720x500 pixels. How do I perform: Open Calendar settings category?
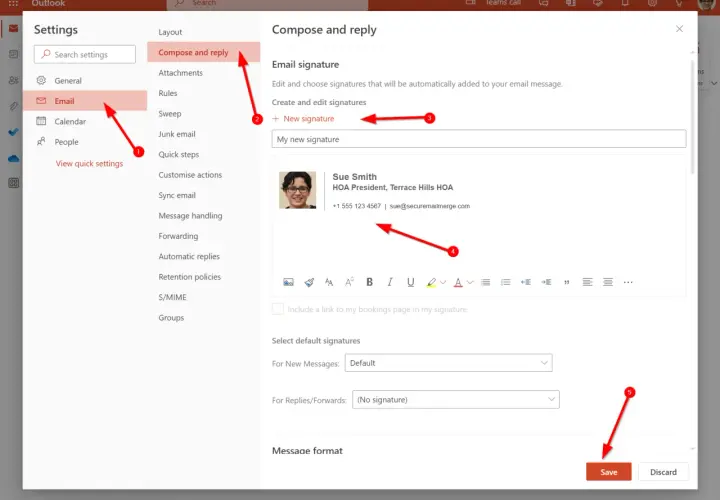pyautogui.click(x=85, y=121)
